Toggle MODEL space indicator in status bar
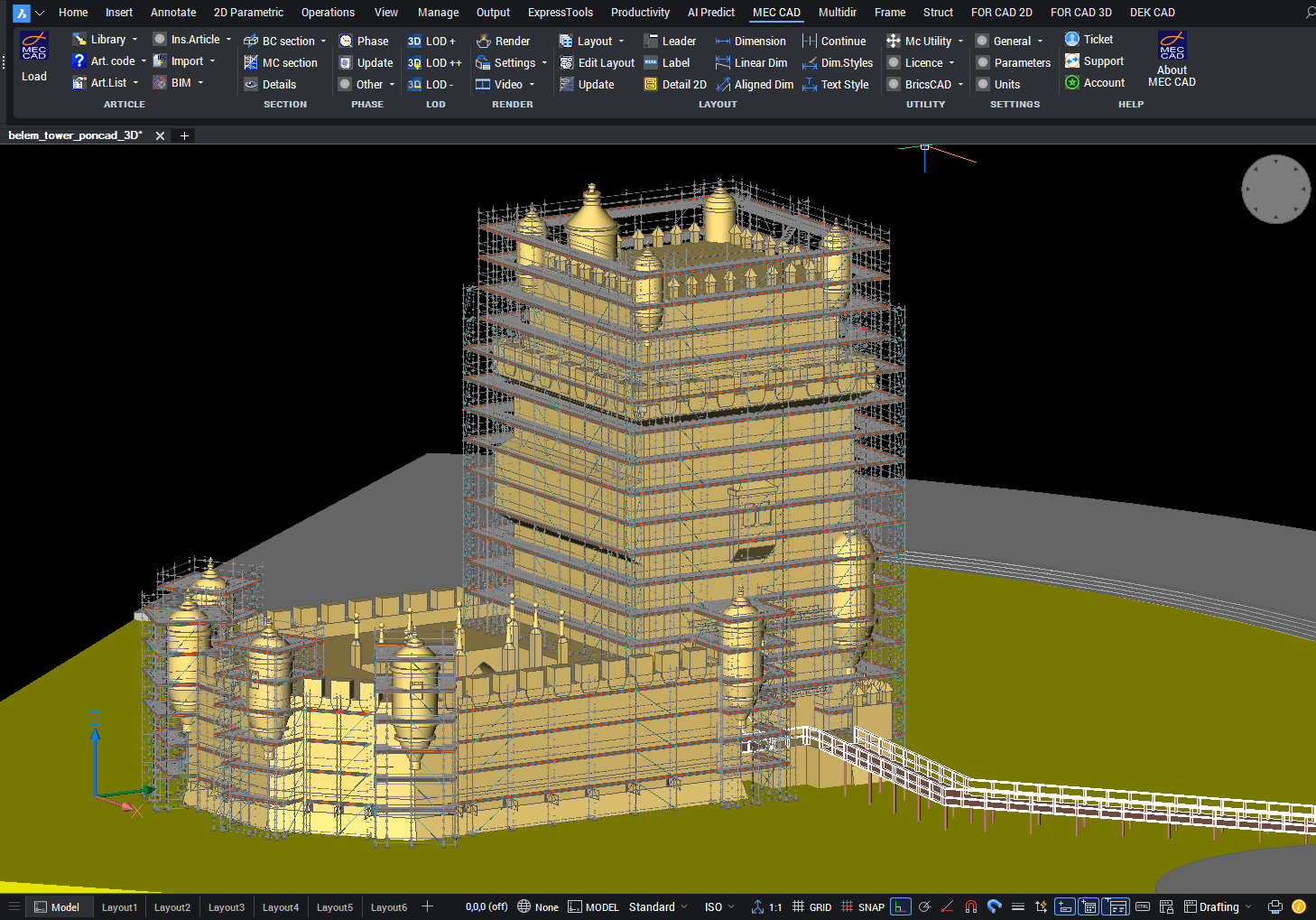The width and height of the screenshot is (1316, 920). (594, 907)
